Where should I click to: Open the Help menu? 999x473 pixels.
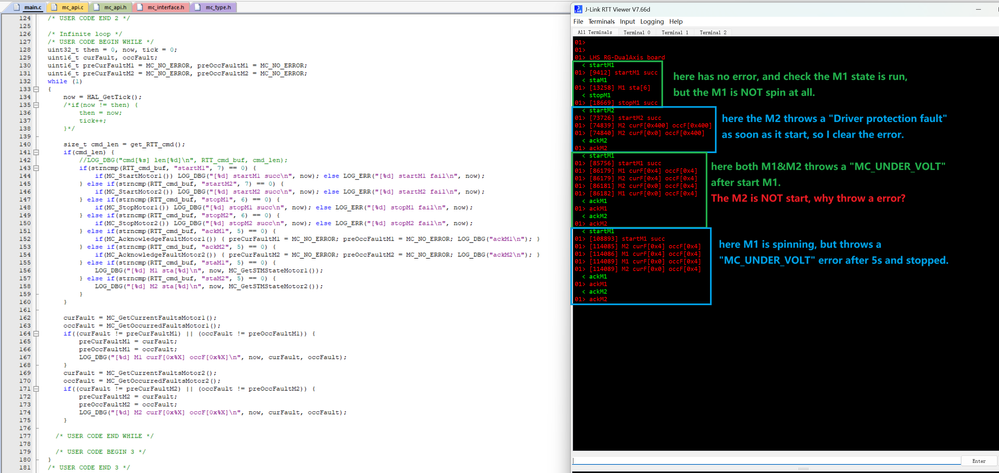coord(676,21)
